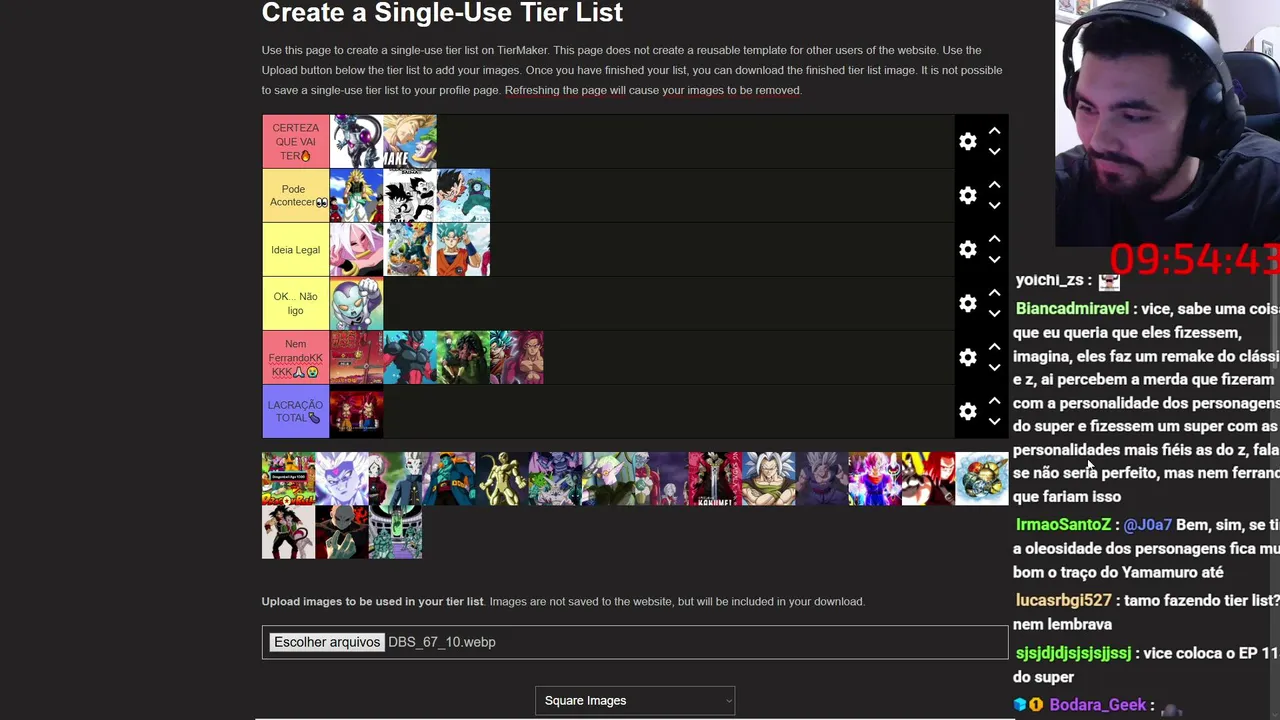Open settings gear for CERTEZA QUE VAI TER row
Screen dimensions: 1280x720
coord(967,142)
